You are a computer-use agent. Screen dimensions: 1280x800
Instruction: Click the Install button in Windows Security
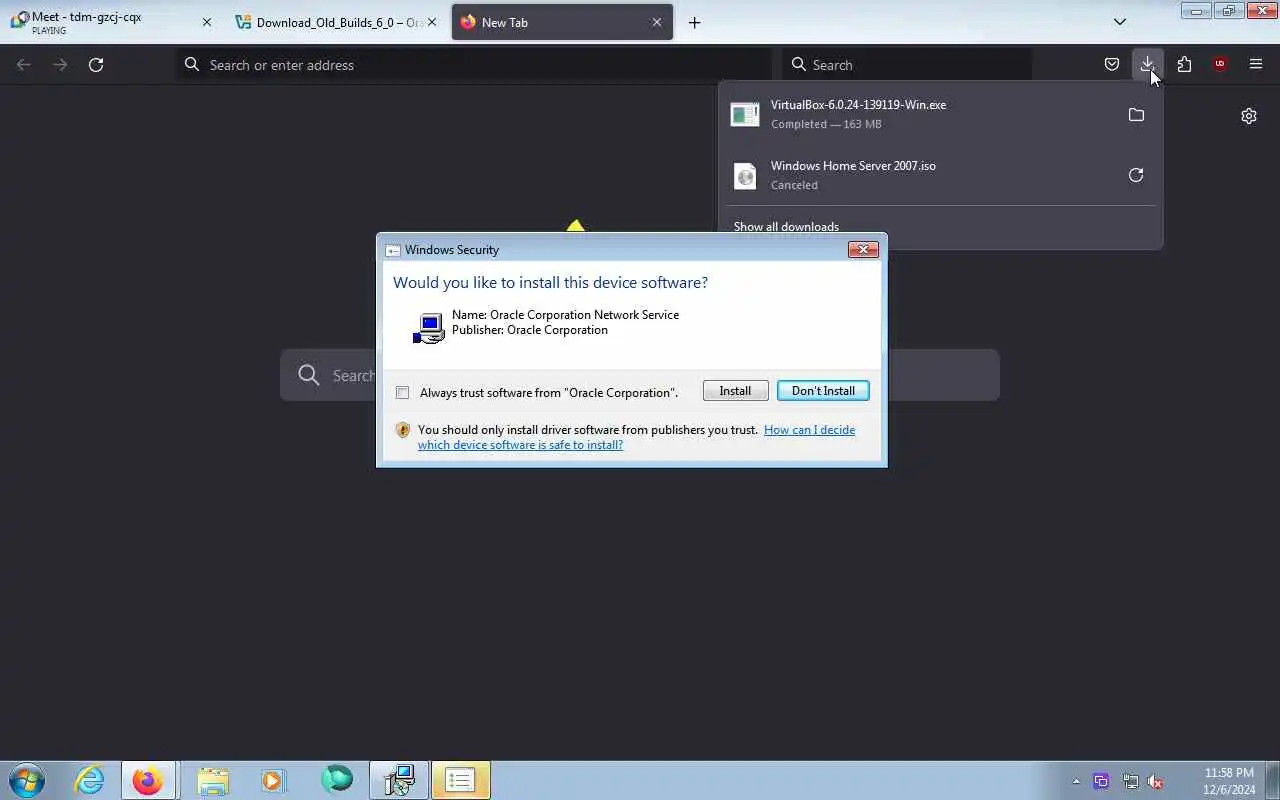pyautogui.click(x=735, y=391)
